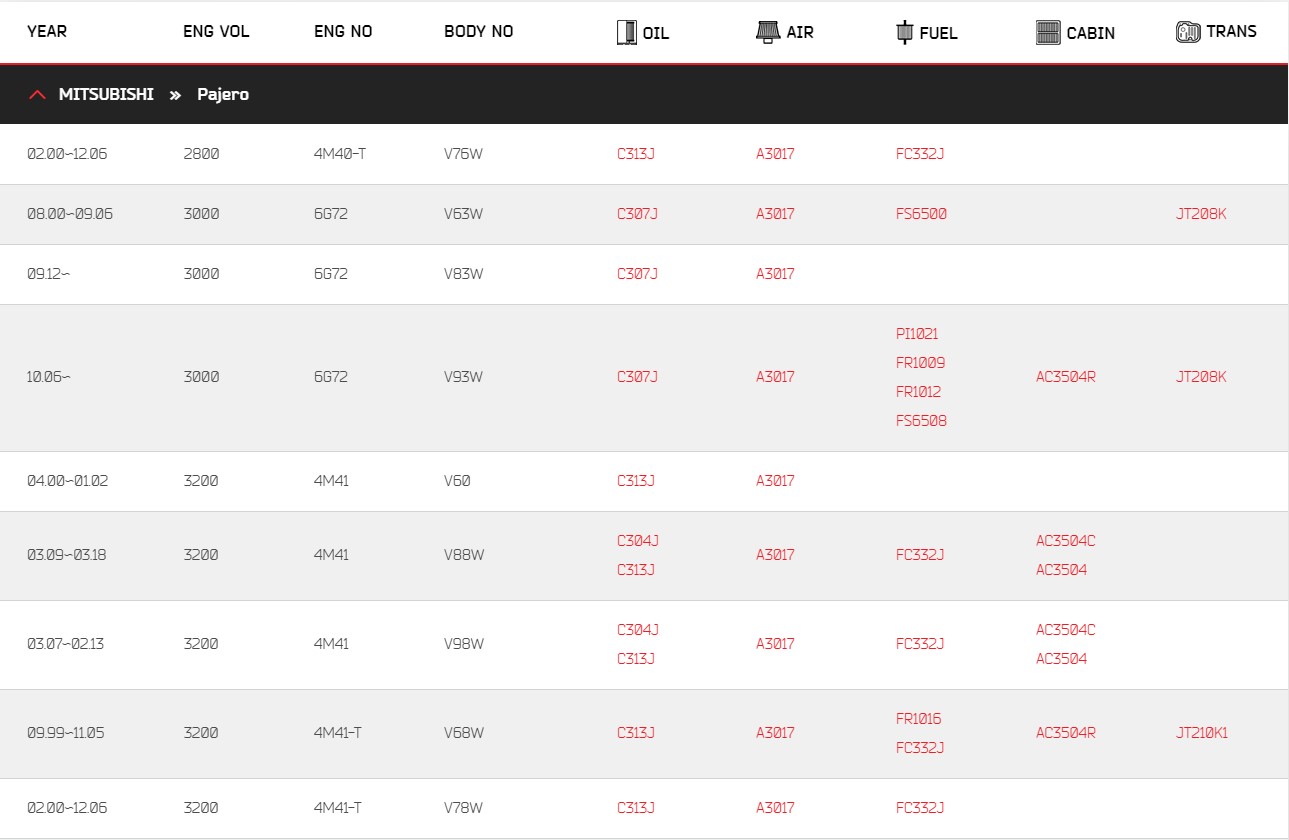
Task: Open fuel filter FS6500 link
Action: click(921, 214)
